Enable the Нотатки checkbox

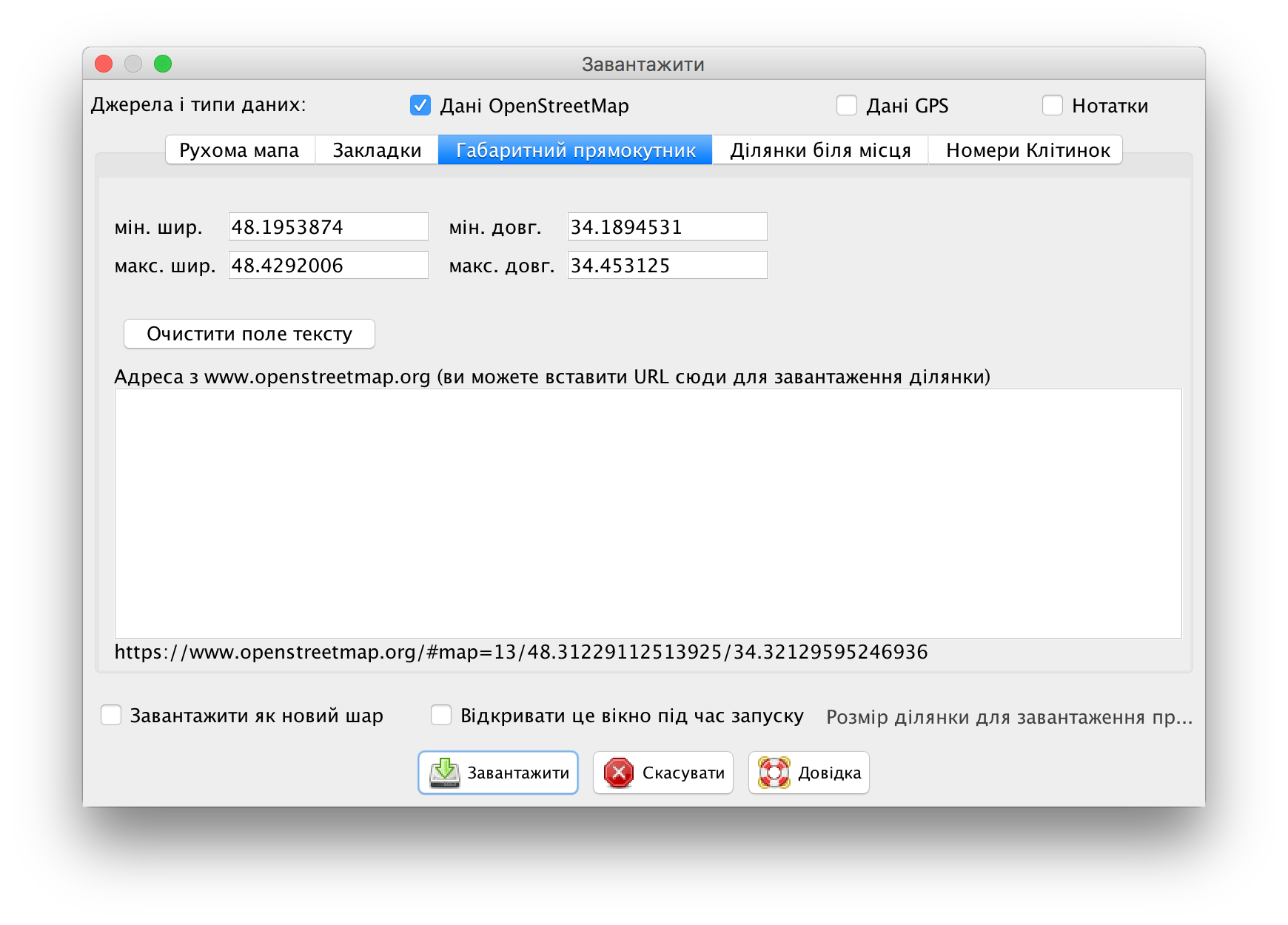click(1052, 106)
